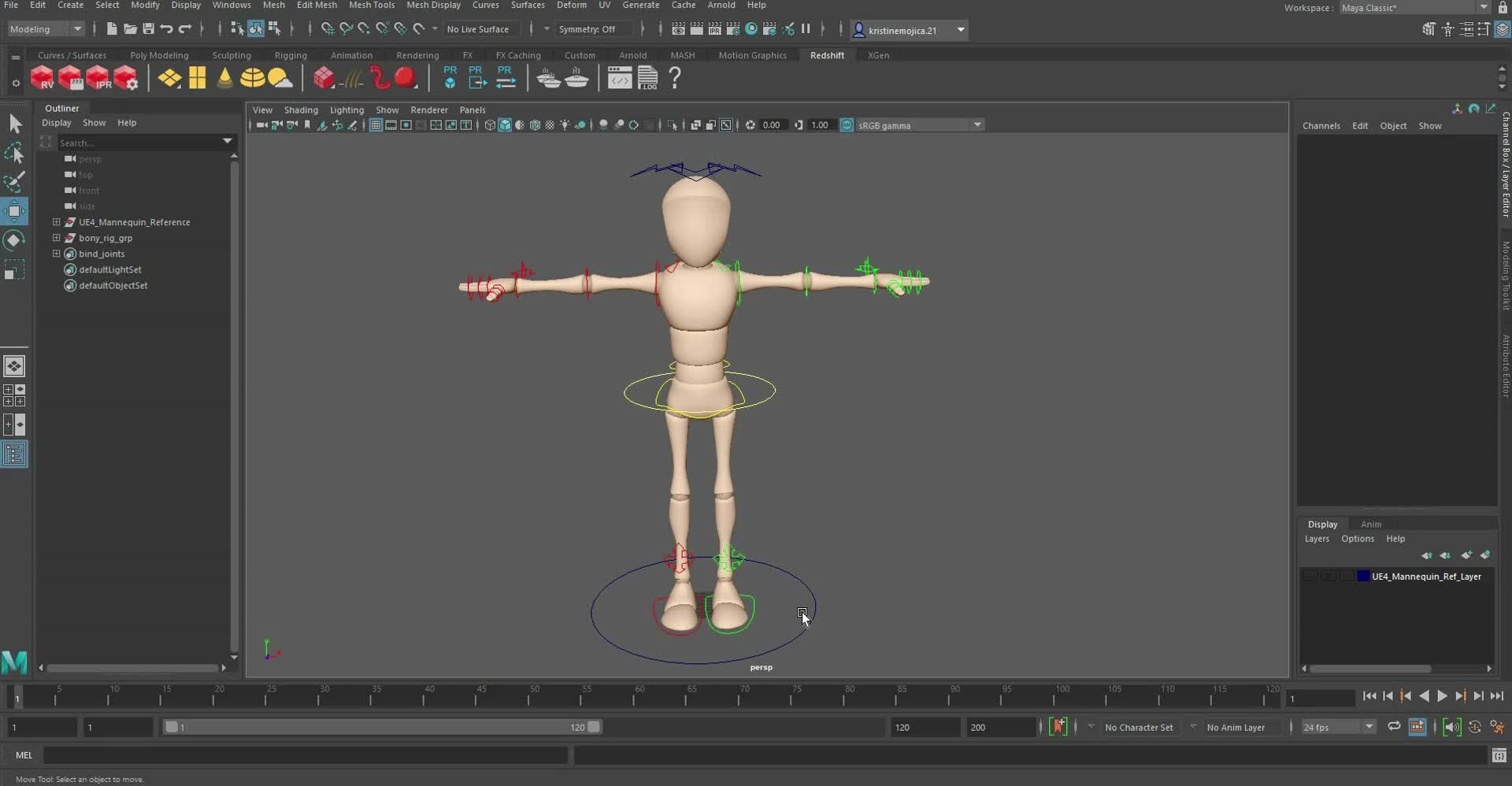Open the Script Editor from the shelf
1512x786 pixels.
click(x=620, y=77)
